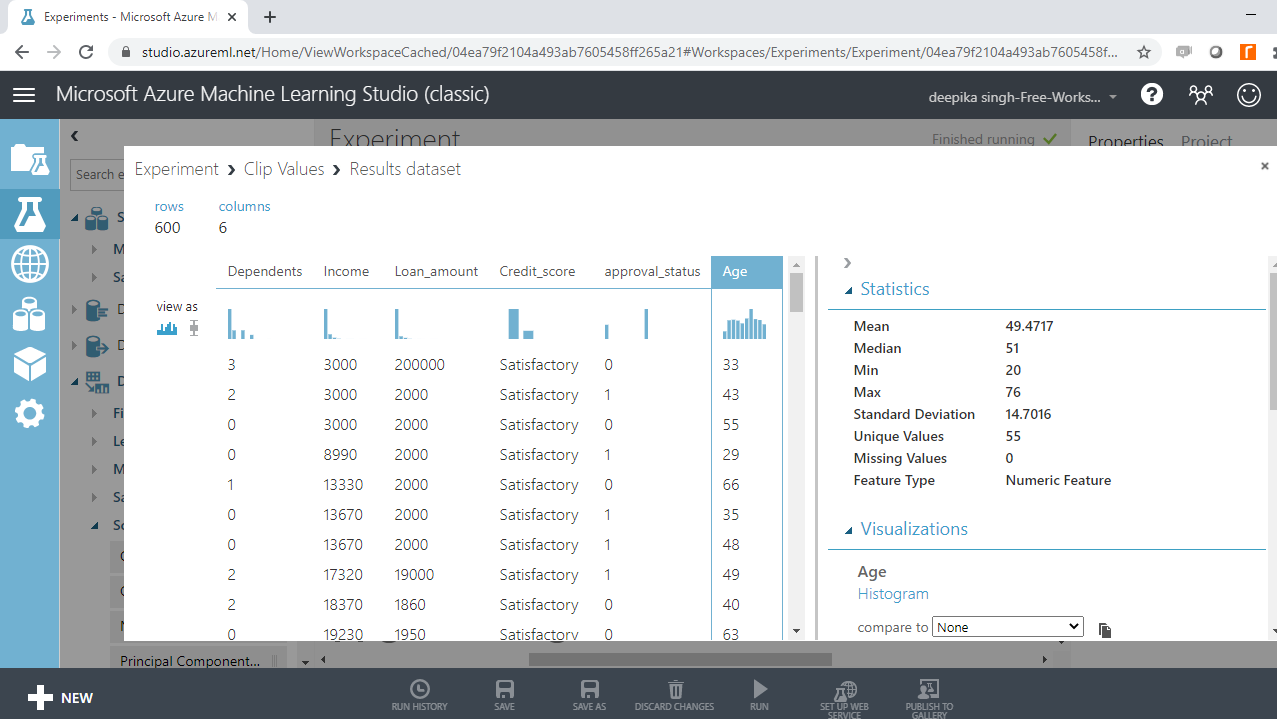Collapse the statistics side pane chevron
The width and height of the screenshot is (1277, 719).
click(847, 262)
